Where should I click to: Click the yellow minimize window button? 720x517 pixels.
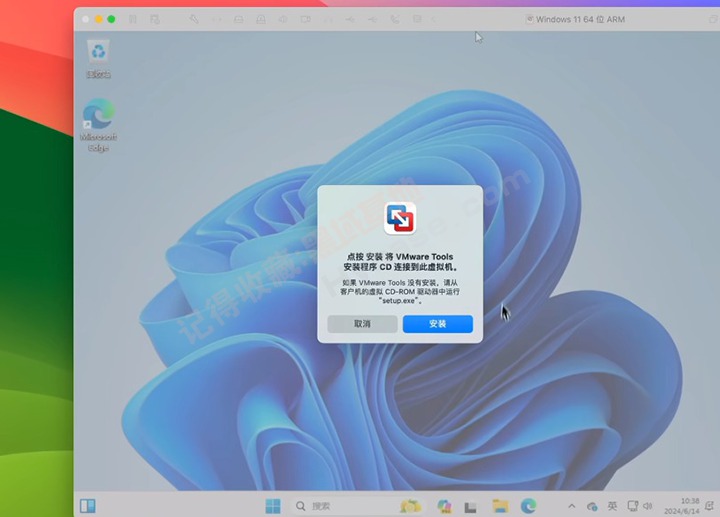coord(98,19)
